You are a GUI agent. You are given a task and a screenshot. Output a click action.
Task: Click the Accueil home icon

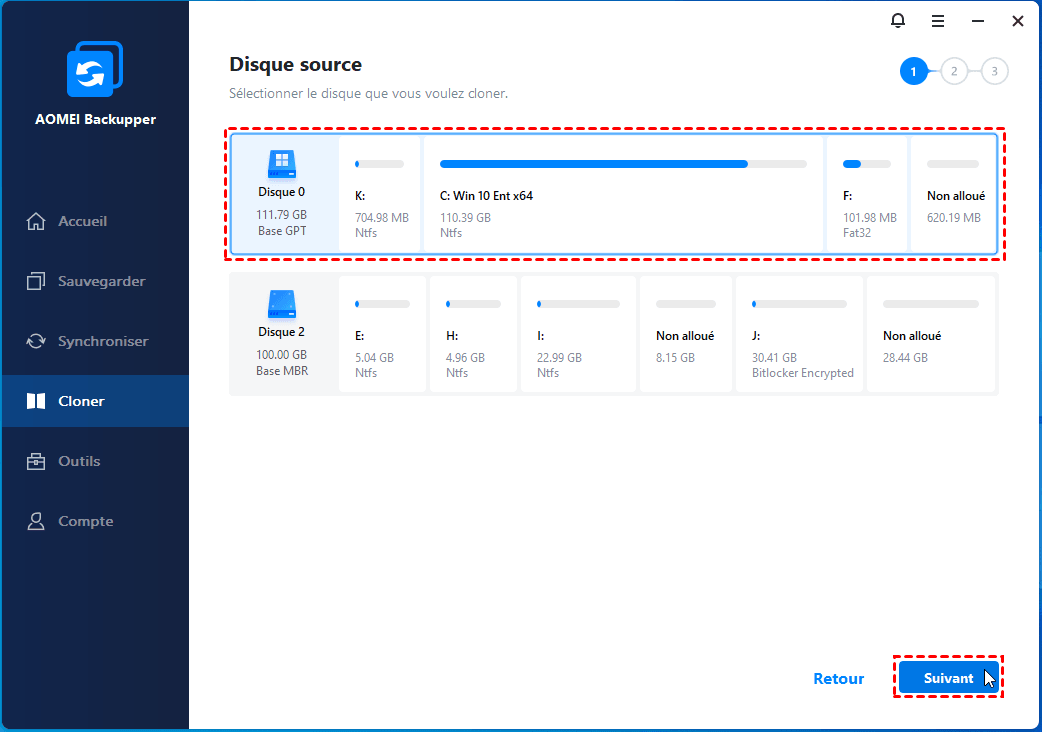click(x=36, y=221)
